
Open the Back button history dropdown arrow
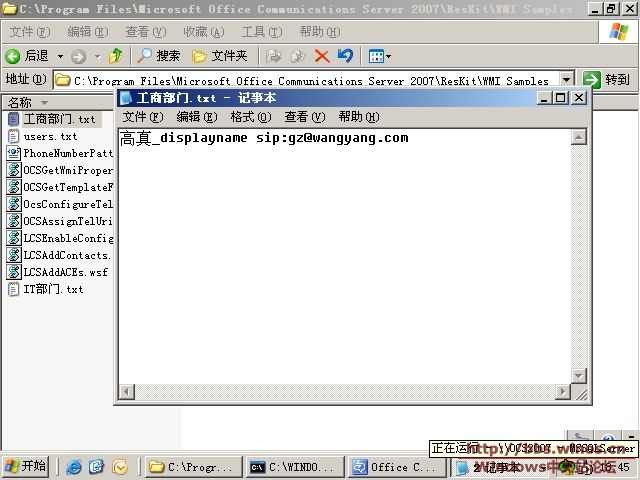60,56
